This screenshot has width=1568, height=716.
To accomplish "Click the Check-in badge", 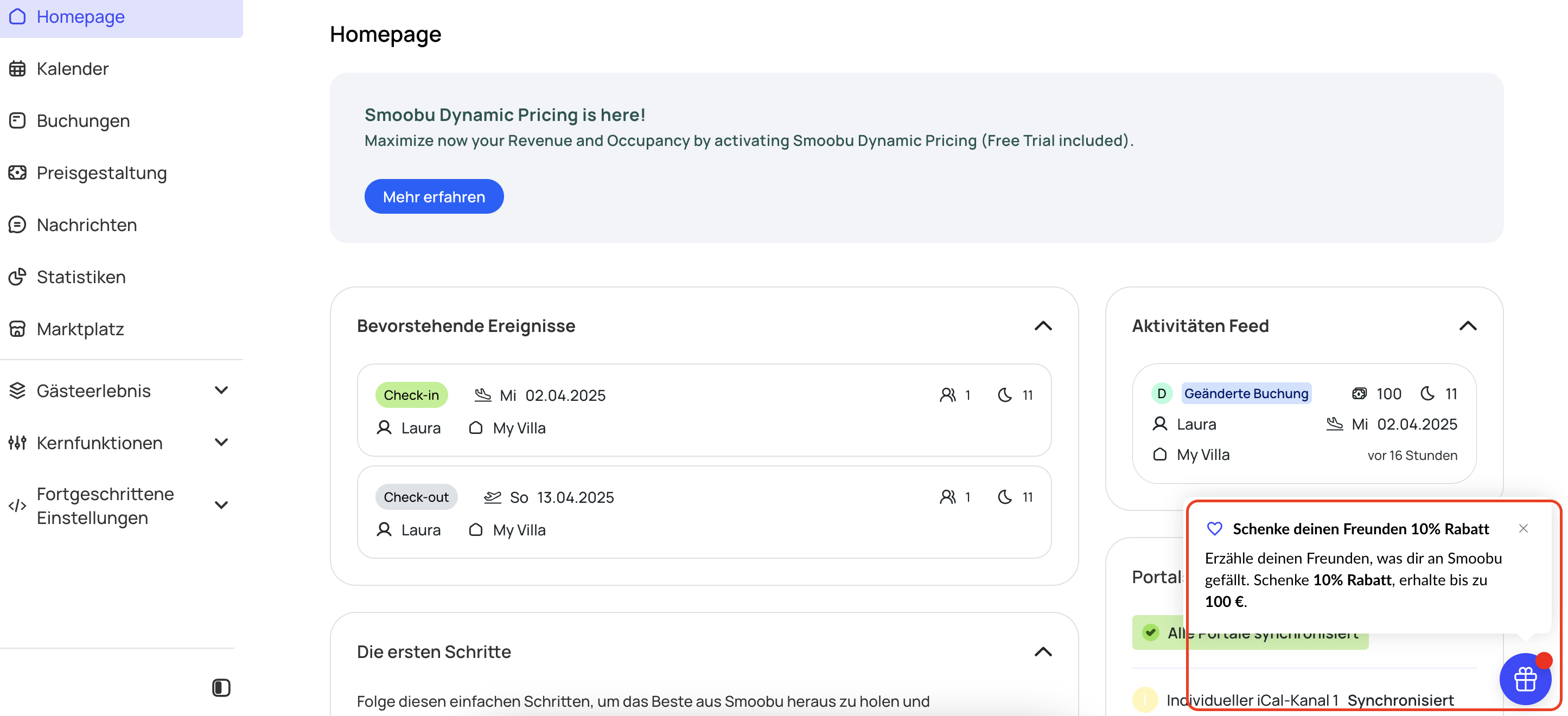I will point(411,395).
